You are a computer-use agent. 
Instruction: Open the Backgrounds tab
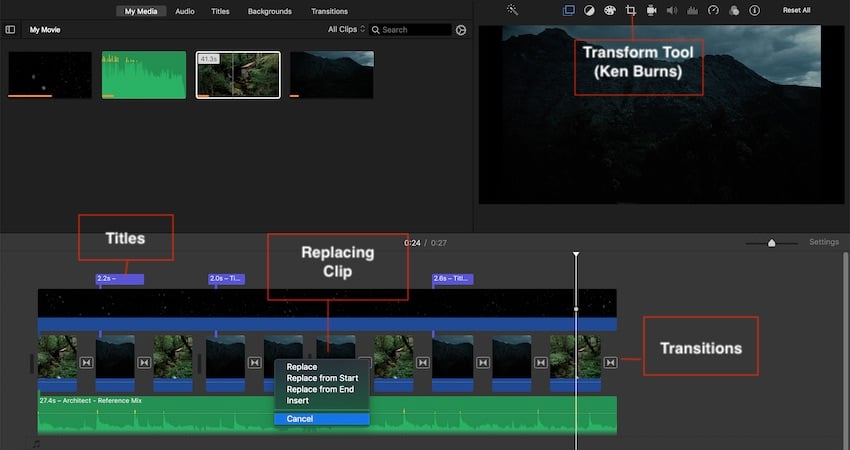269,11
